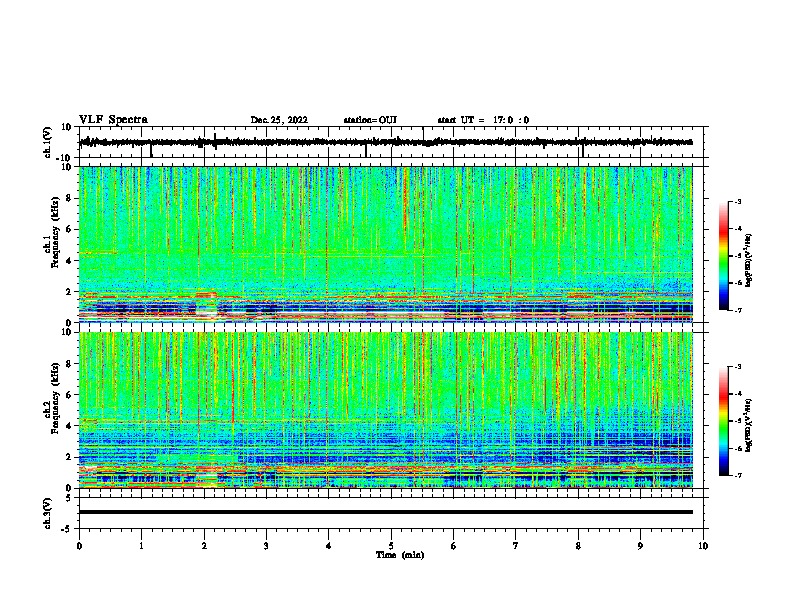Click the ch.1 color scale bar
Screen dimensions: 792x612
[724, 256]
